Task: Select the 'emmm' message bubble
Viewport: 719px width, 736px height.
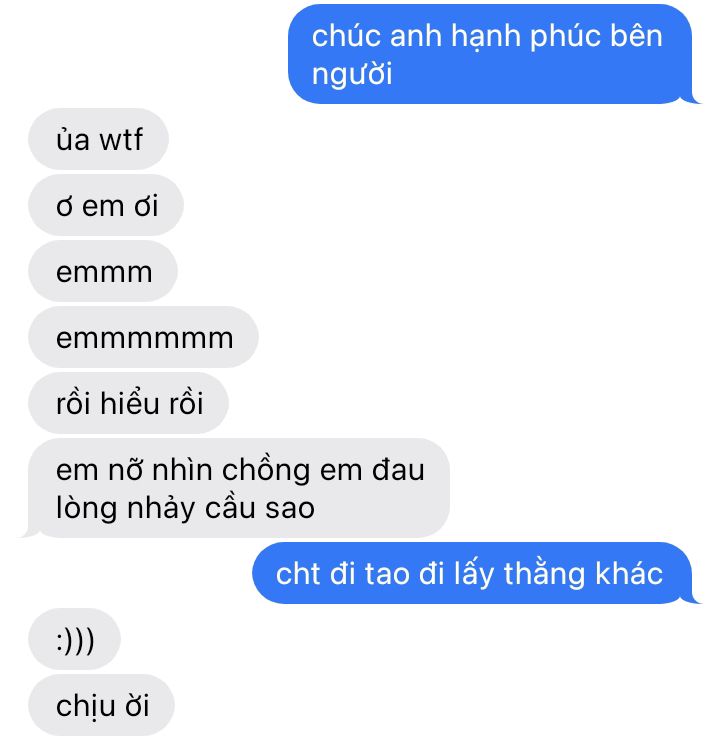Action: [103, 271]
